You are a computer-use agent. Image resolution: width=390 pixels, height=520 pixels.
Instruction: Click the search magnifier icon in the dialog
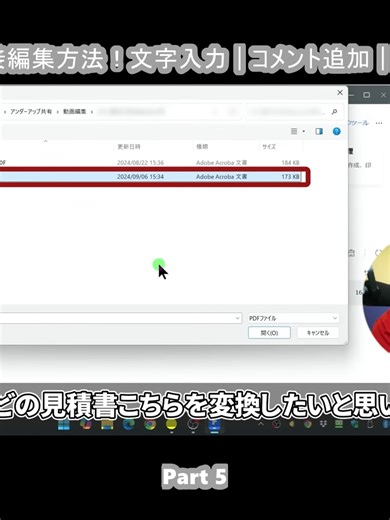pyautogui.click(x=334, y=112)
